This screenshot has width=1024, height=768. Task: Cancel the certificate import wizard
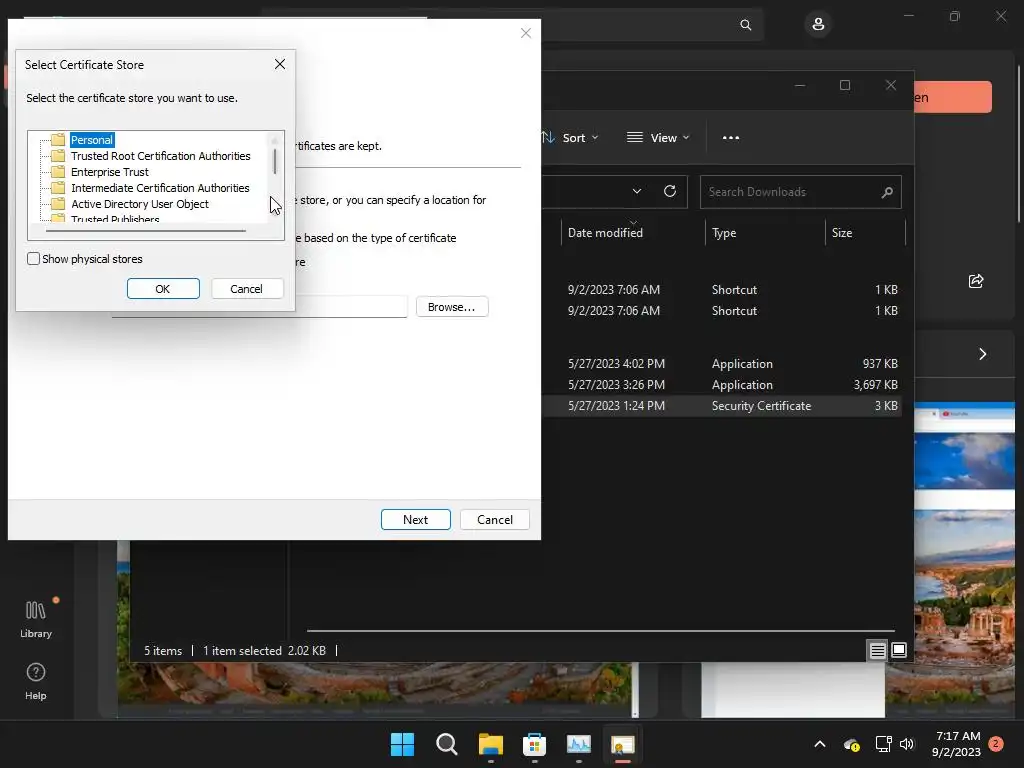[x=495, y=520]
